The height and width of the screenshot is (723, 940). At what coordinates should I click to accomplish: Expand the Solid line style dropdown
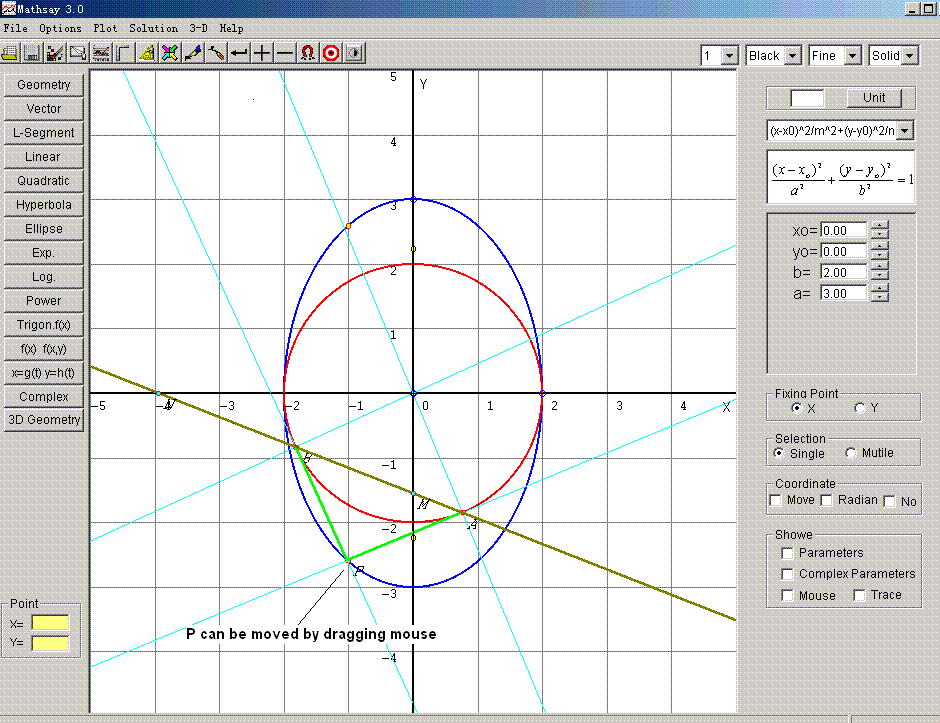coord(909,56)
